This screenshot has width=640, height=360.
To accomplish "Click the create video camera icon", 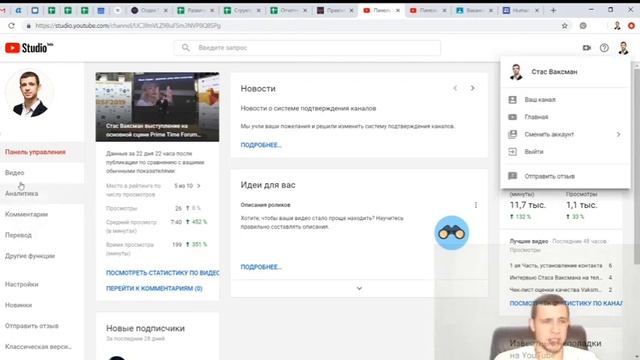I will click(x=587, y=48).
